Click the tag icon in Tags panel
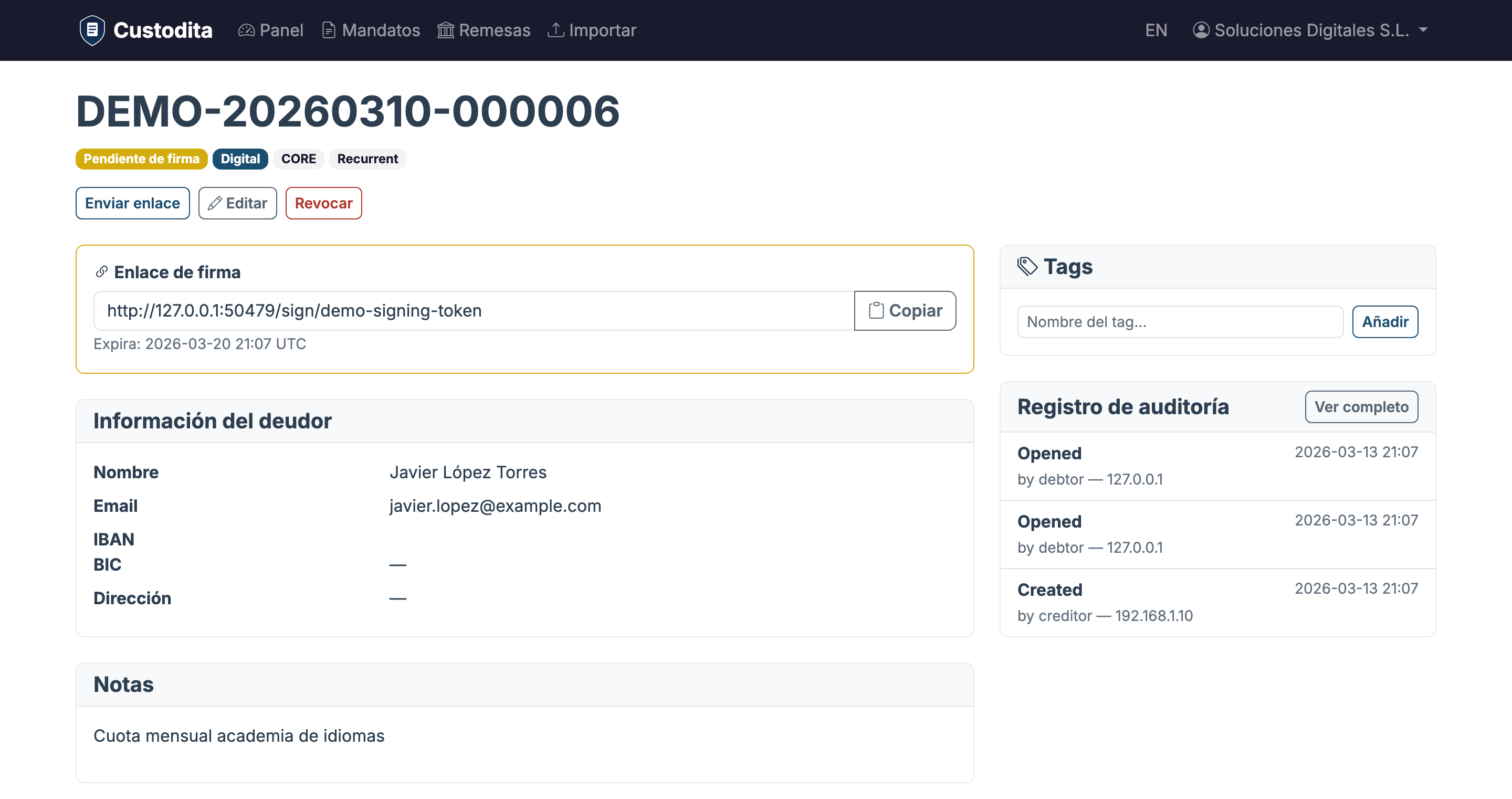1512x799 pixels. (x=1027, y=266)
